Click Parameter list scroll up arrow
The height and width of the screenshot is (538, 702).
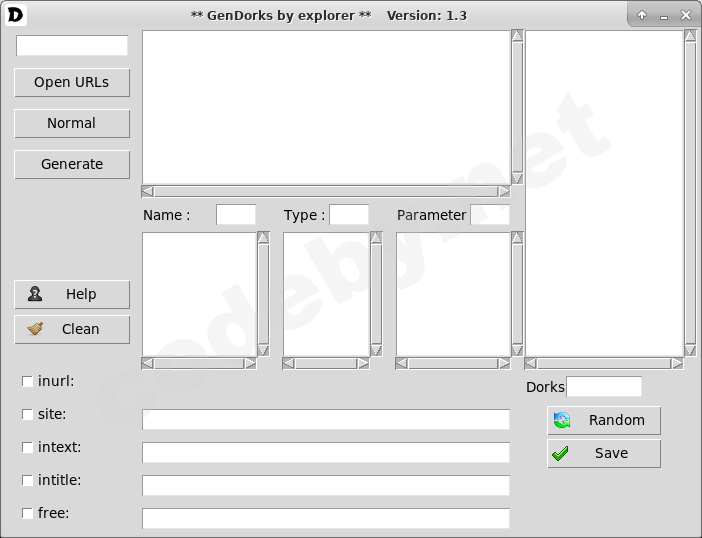pyautogui.click(x=517, y=238)
